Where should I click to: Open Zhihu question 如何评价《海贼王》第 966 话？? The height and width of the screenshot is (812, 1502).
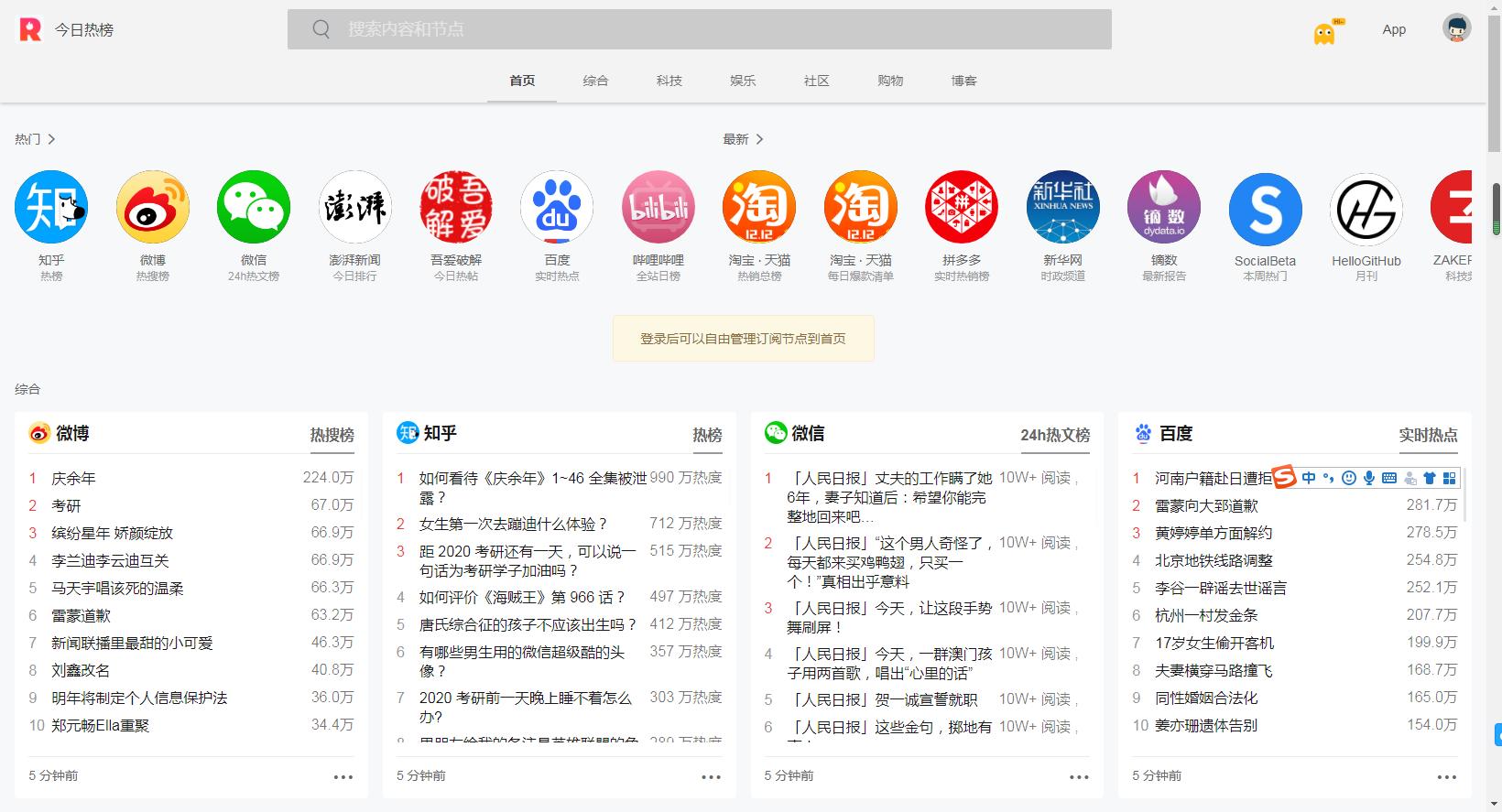pyautogui.click(x=523, y=597)
